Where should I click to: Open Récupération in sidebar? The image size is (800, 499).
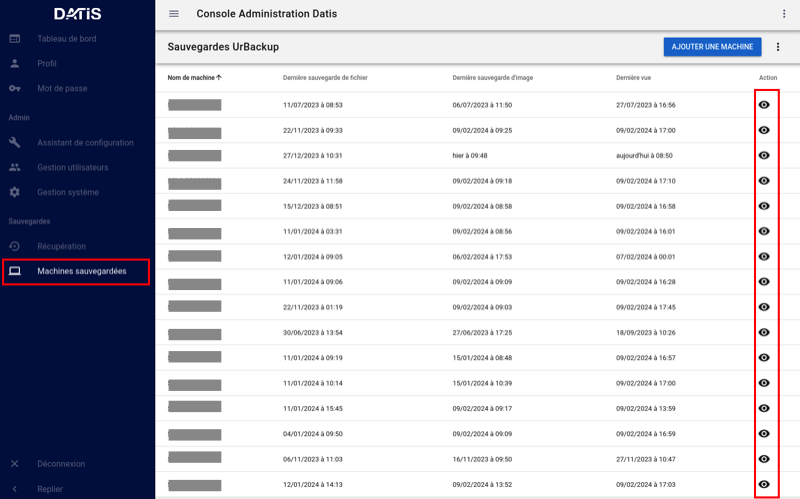(x=61, y=246)
